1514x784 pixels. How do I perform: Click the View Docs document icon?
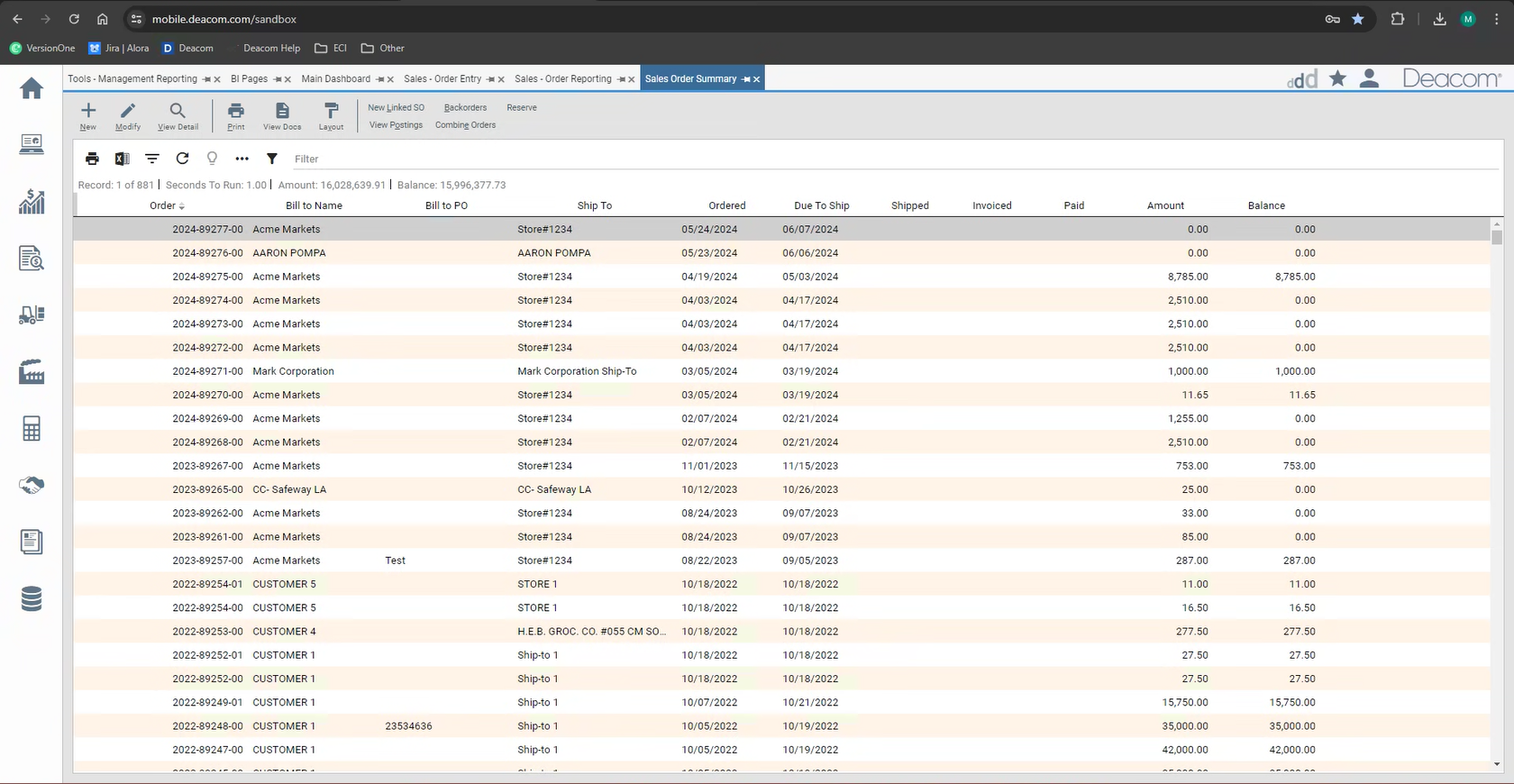tap(282, 111)
